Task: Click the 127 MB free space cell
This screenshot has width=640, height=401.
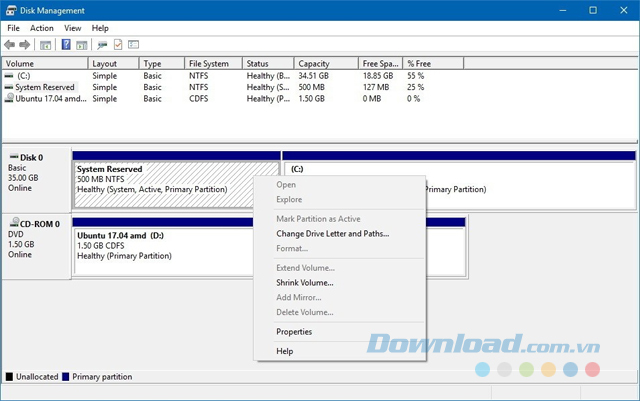Action: tap(376, 87)
